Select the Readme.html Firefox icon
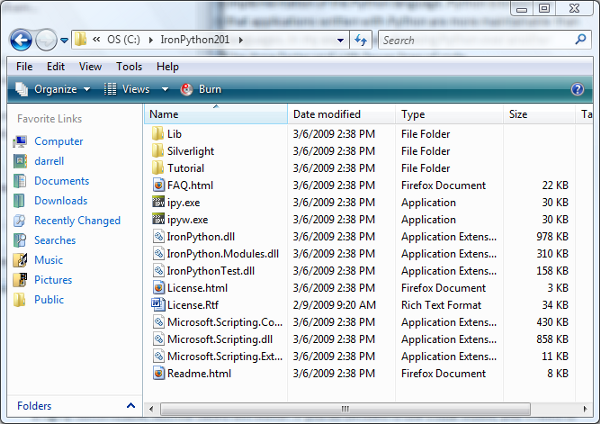The width and height of the screenshot is (600, 424). pos(158,373)
